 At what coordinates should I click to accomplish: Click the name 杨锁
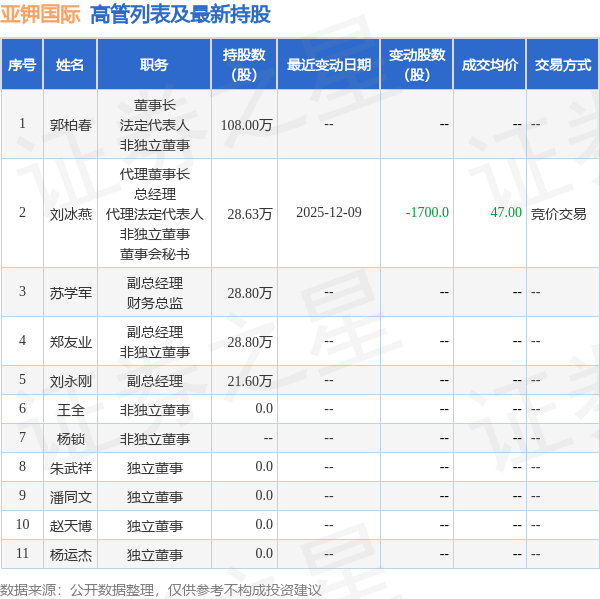[71, 439]
